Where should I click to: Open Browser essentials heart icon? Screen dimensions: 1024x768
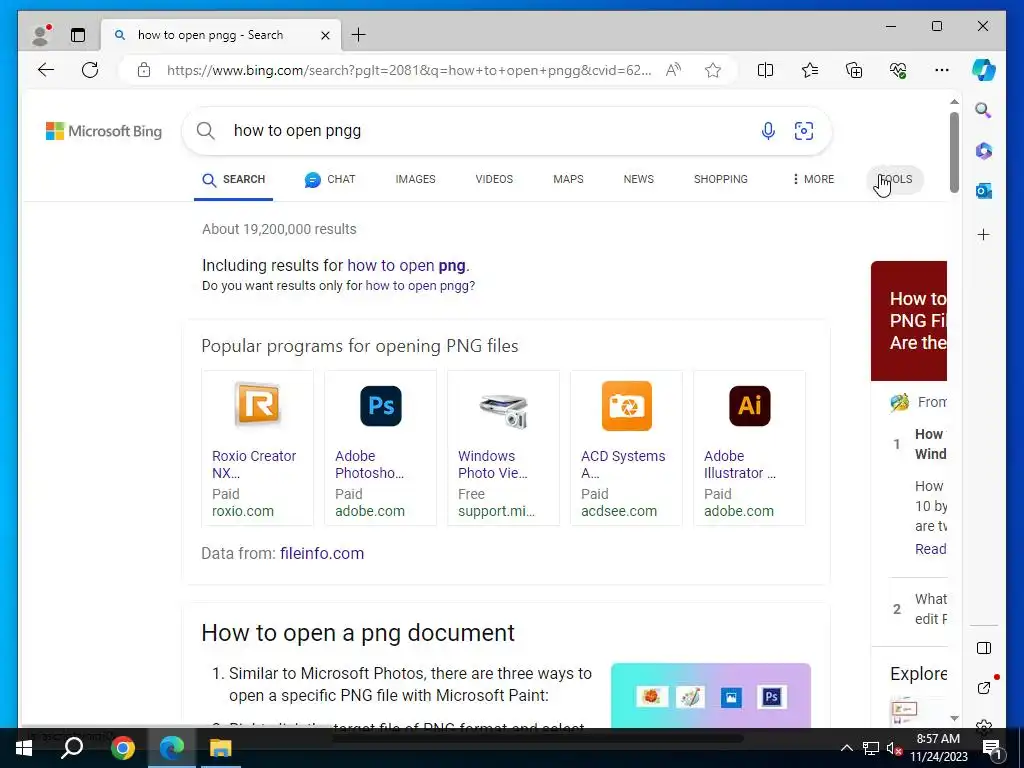[x=898, y=70]
